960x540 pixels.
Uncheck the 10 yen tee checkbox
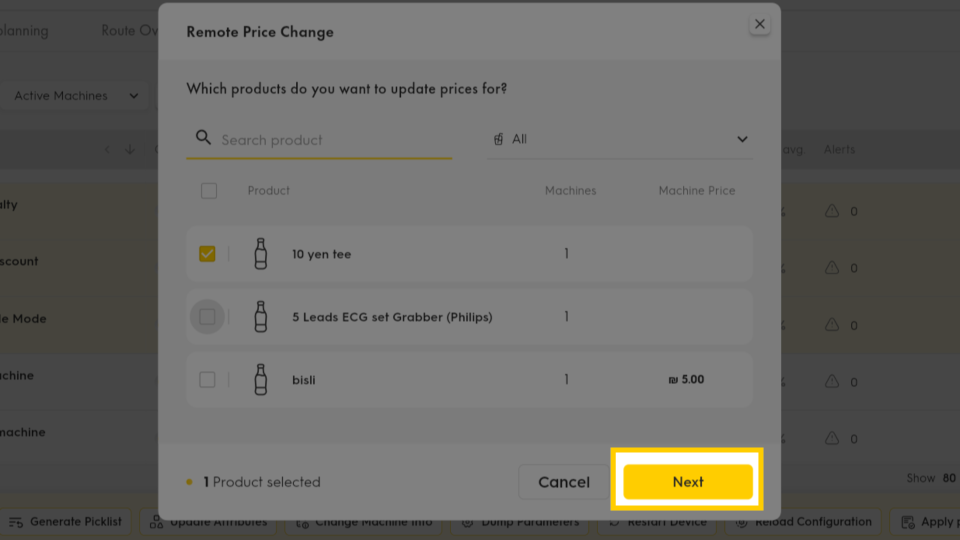207,253
